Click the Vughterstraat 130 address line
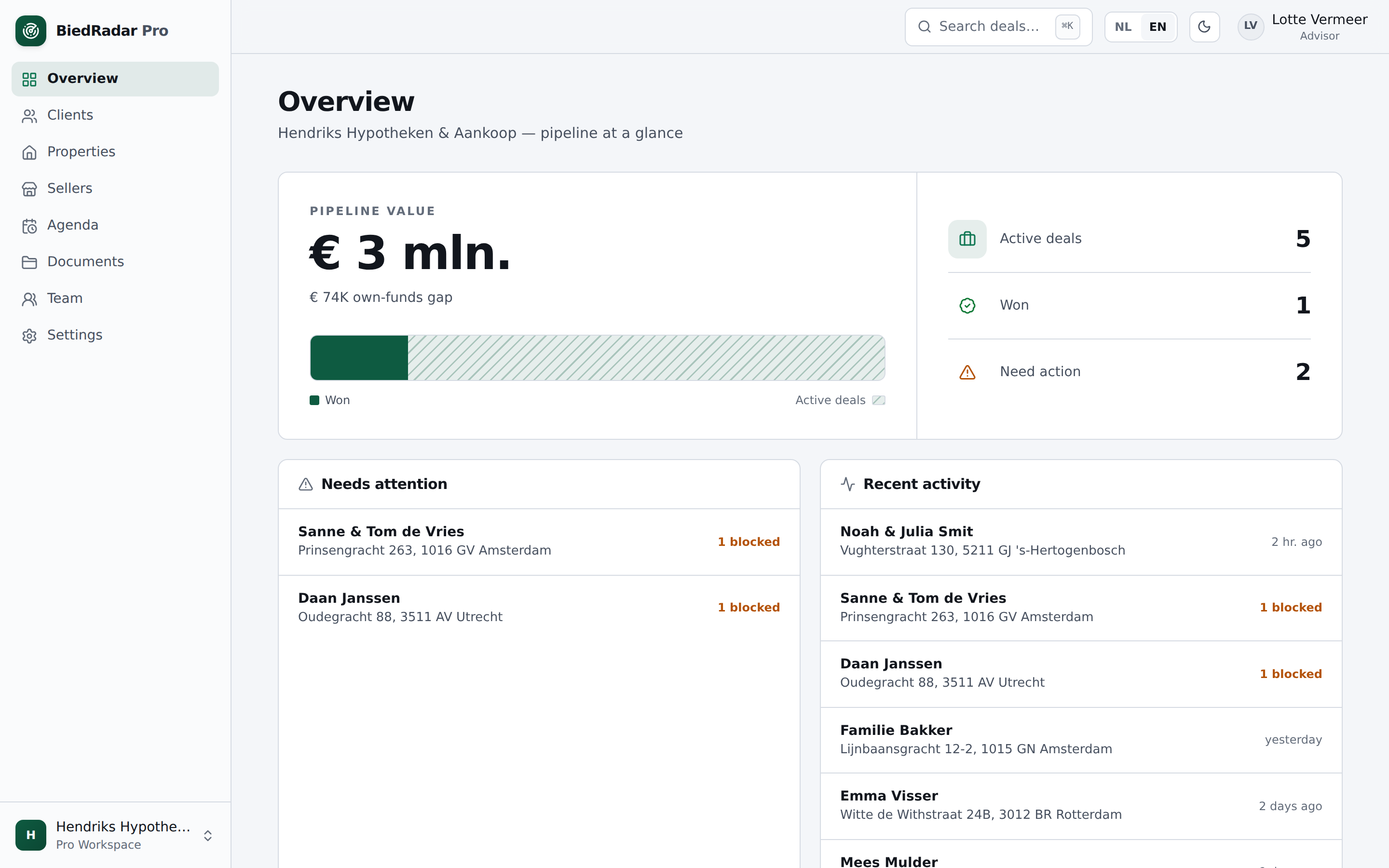Image resolution: width=1389 pixels, height=868 pixels. (x=982, y=551)
